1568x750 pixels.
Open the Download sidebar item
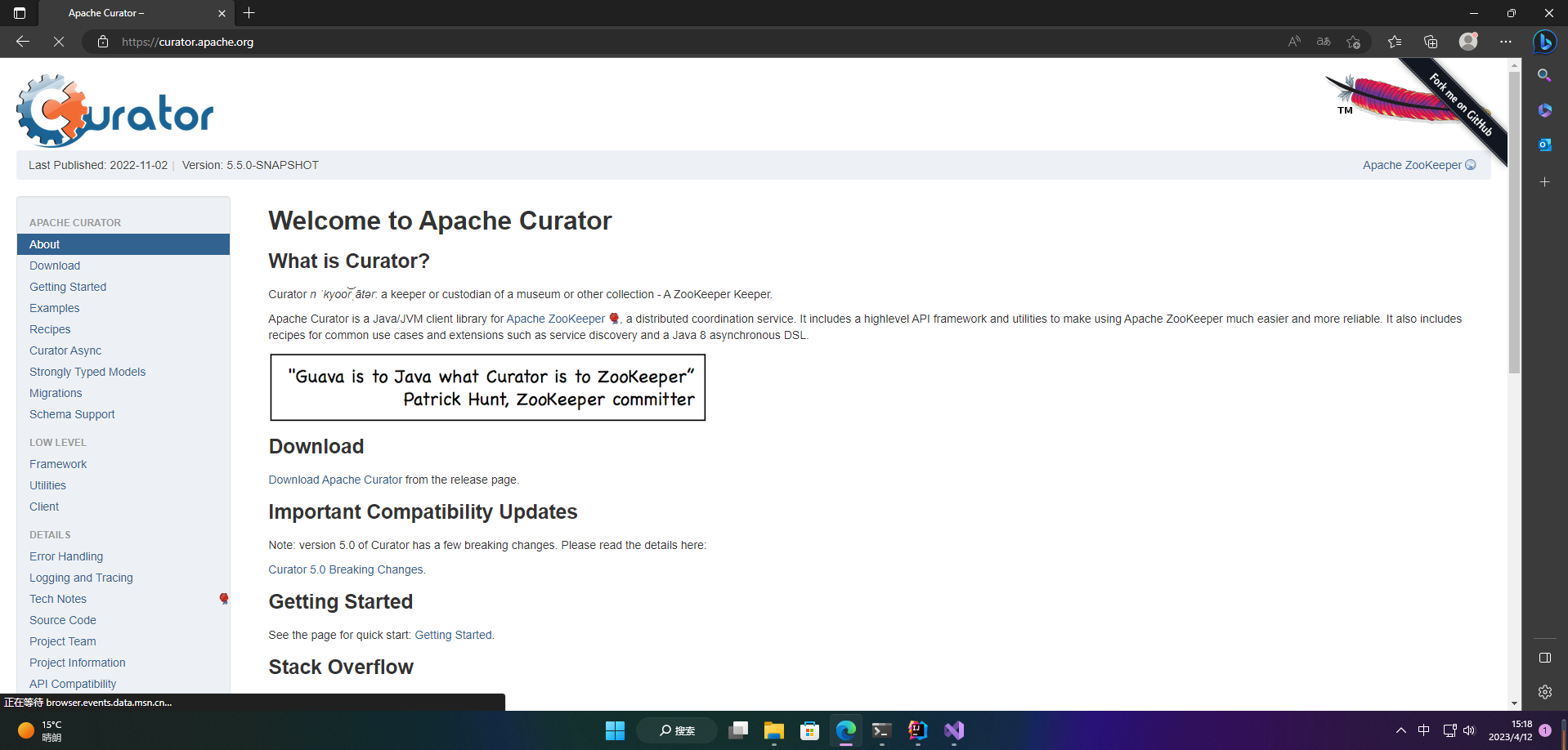(x=55, y=266)
